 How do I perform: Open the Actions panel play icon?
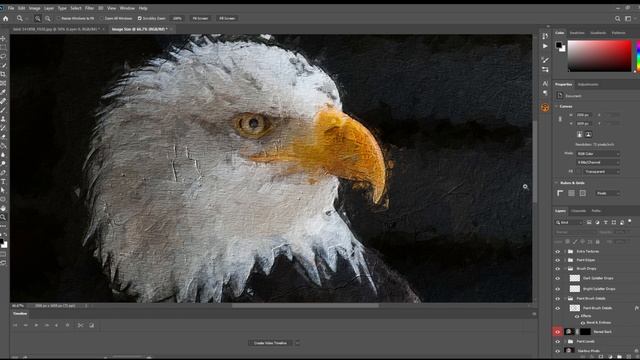(x=545, y=46)
